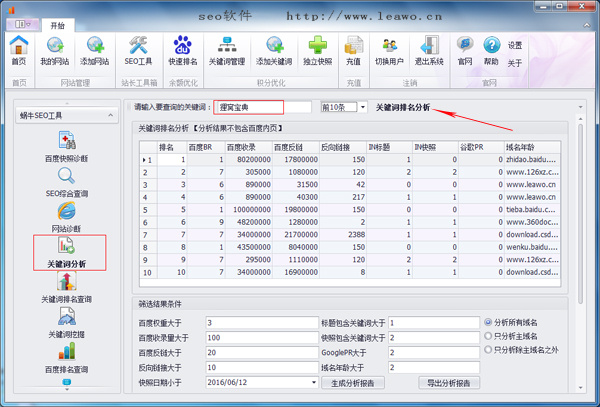The height and width of the screenshot is (407, 600).
Task: Click the 快照包含关键词大于 input field
Action: [x=434, y=338]
